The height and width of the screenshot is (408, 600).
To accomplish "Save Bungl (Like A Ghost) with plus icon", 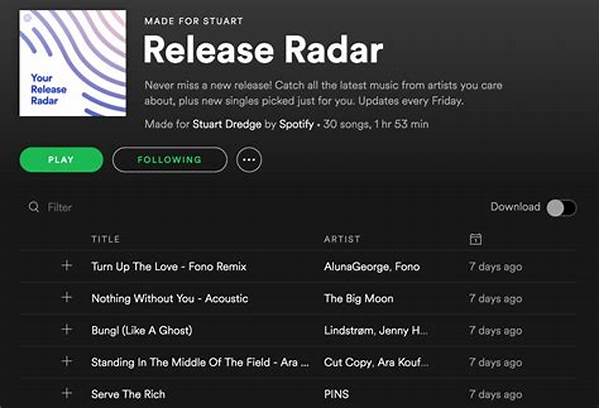I will 67,329.
